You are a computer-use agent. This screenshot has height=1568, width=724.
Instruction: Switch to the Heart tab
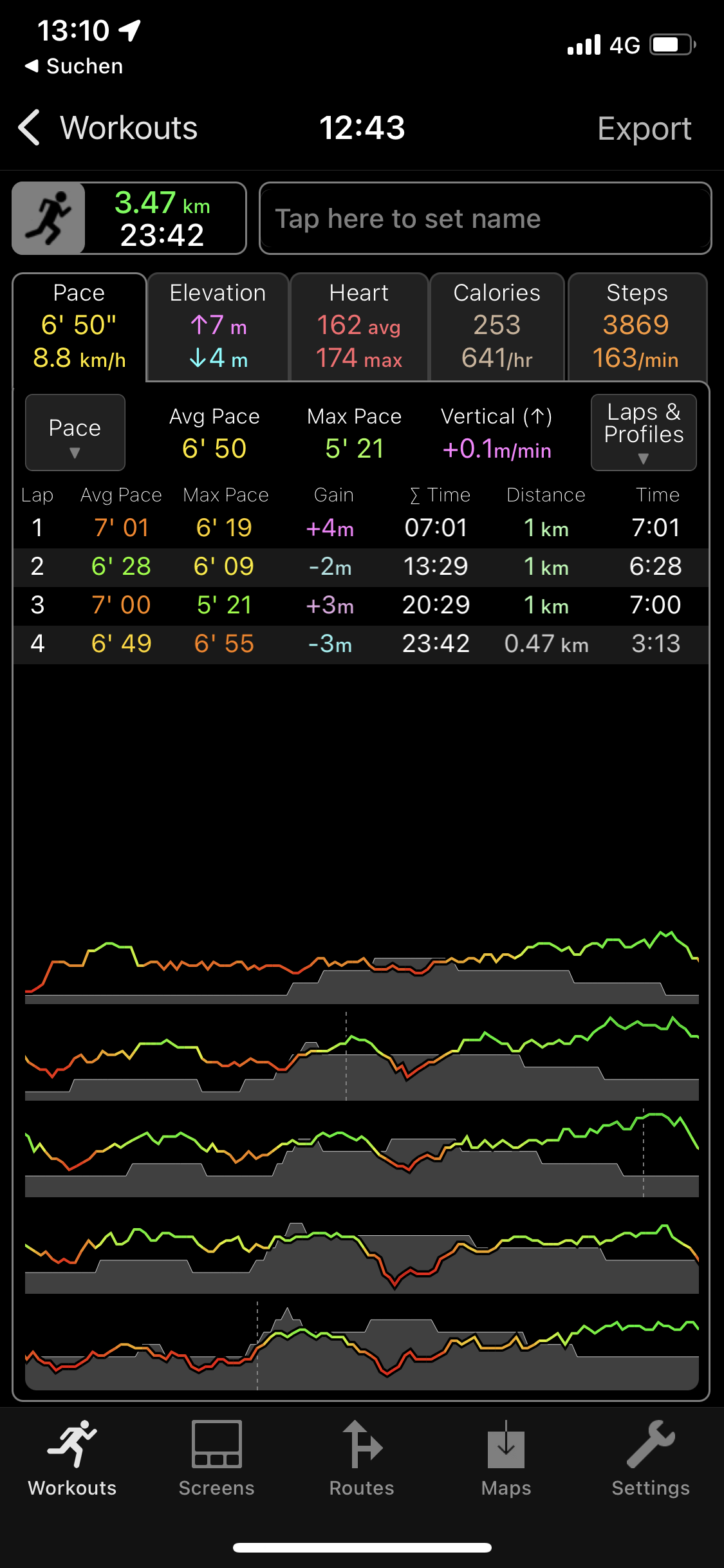[x=359, y=326]
